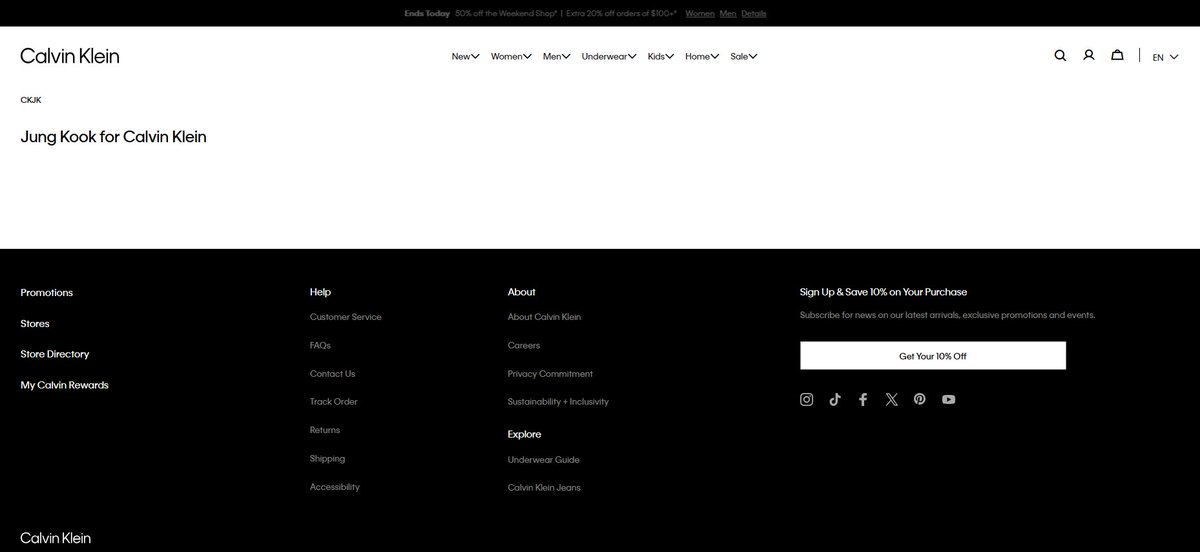Visit the Facebook social icon
The width and height of the screenshot is (1200, 552).
pyautogui.click(x=863, y=399)
